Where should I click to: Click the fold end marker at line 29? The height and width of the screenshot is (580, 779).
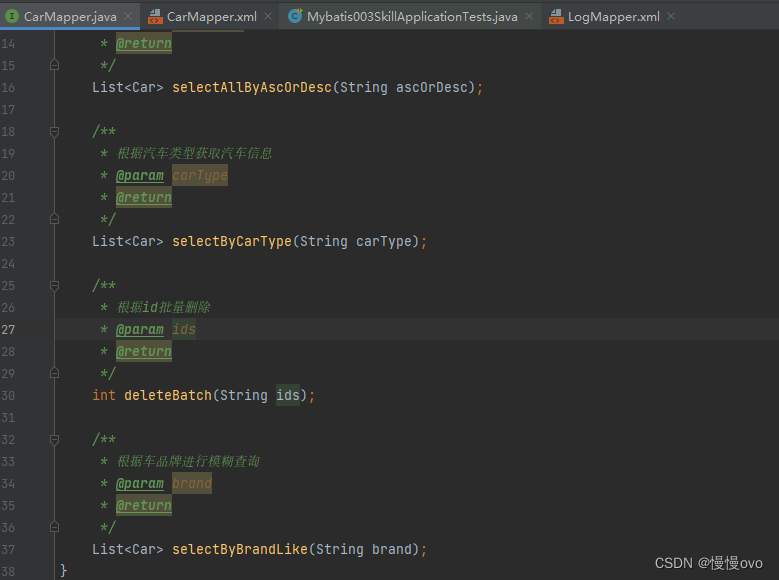[x=55, y=373]
